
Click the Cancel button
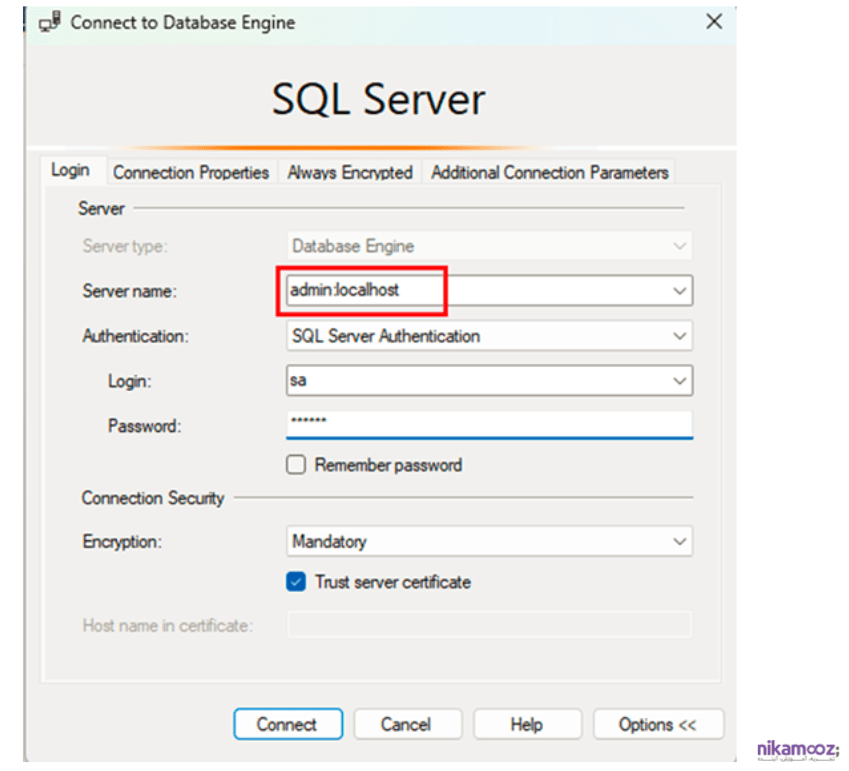click(407, 725)
